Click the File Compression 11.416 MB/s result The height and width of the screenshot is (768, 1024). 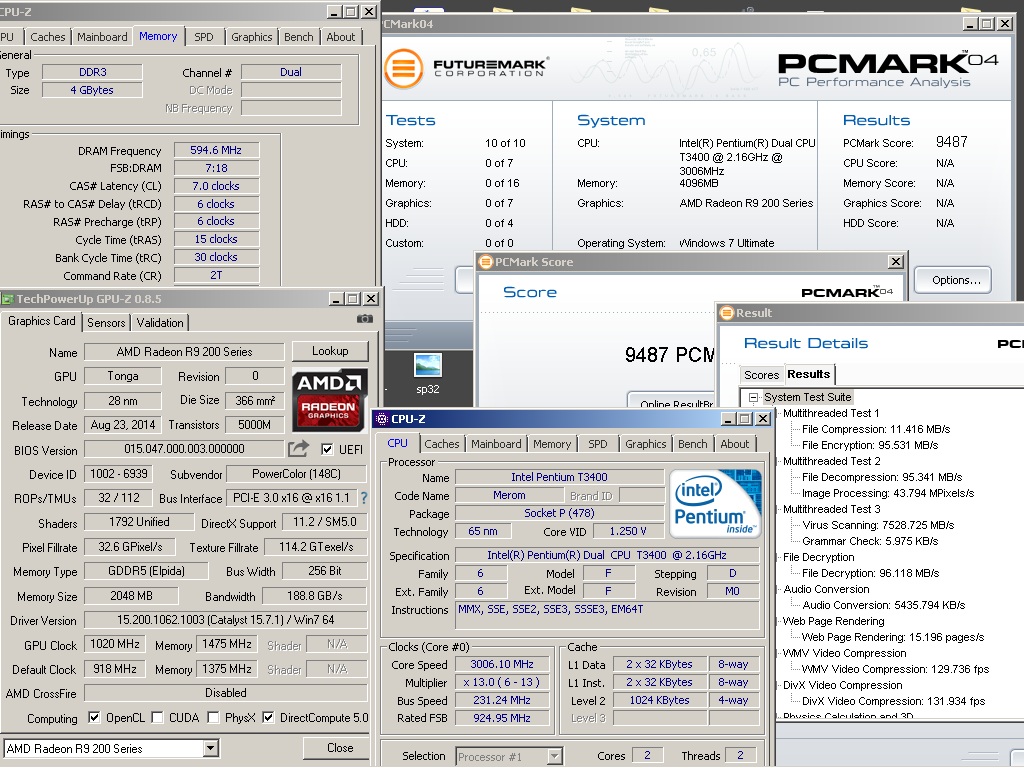click(x=876, y=429)
